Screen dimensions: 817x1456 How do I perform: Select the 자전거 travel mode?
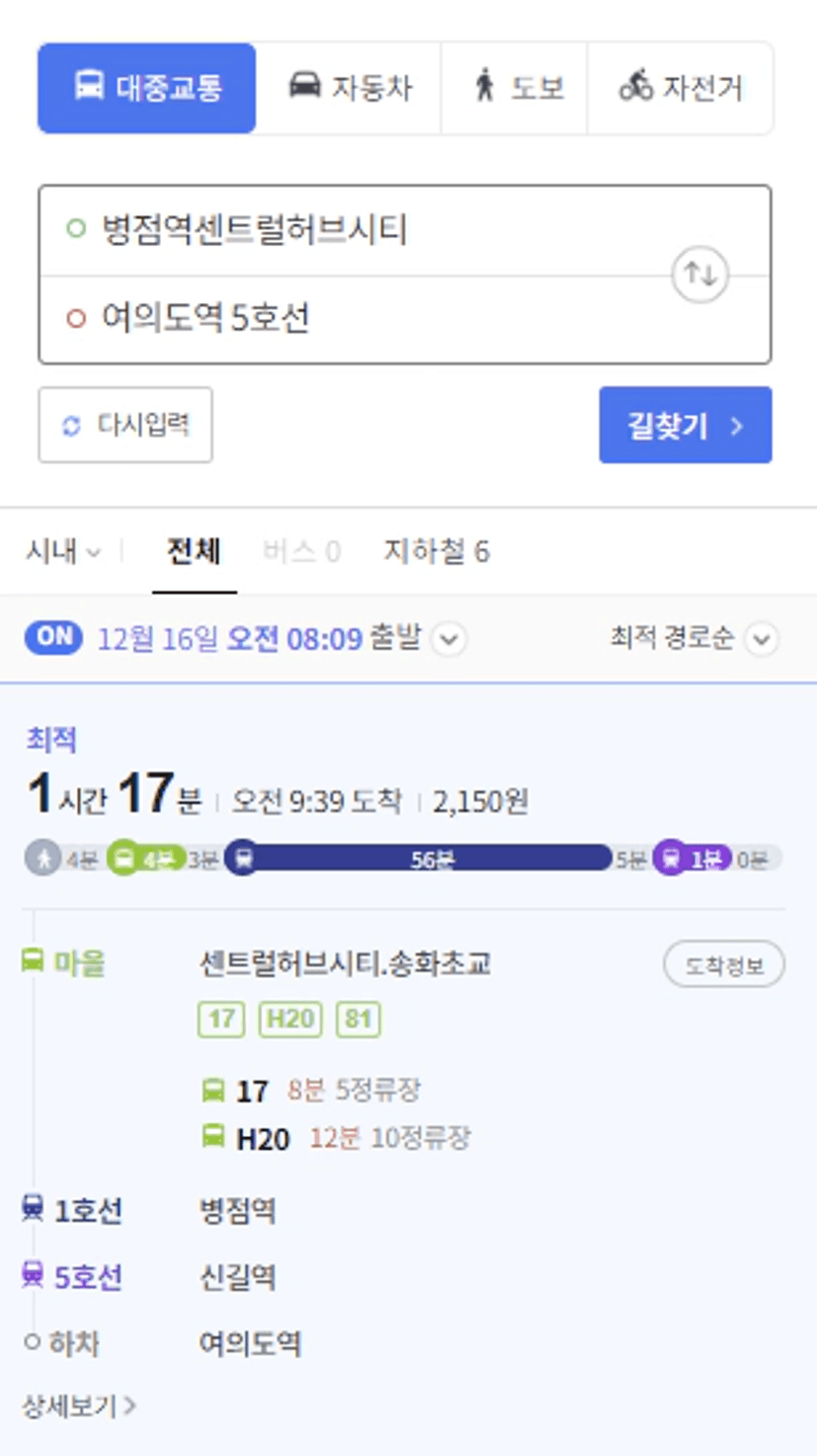coord(681,88)
